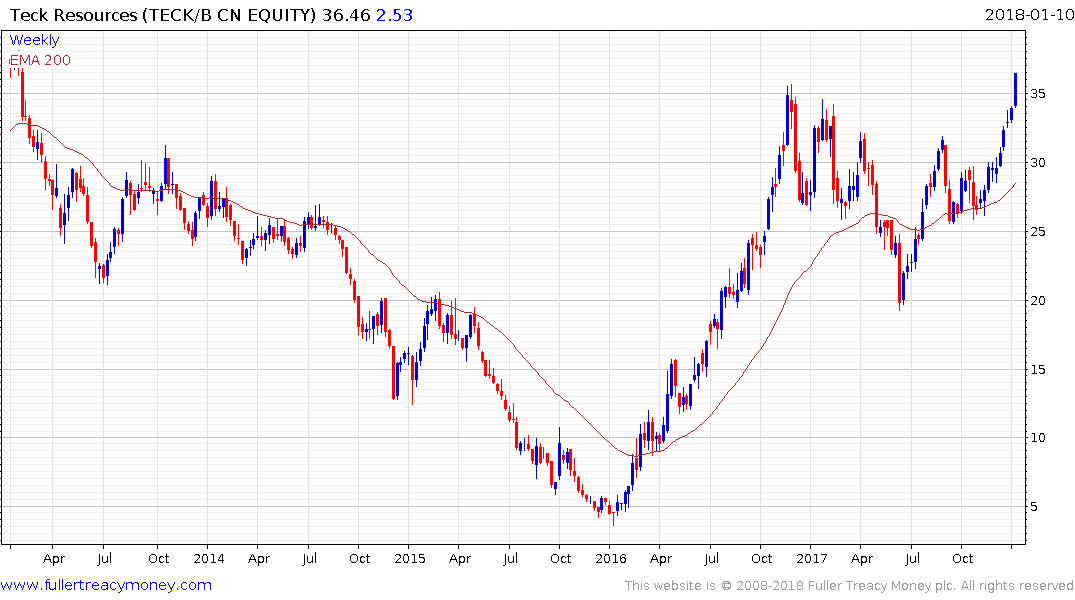This screenshot has height=600, width=1075.
Task: Click the EMA 200 legend label
Action: (40, 60)
